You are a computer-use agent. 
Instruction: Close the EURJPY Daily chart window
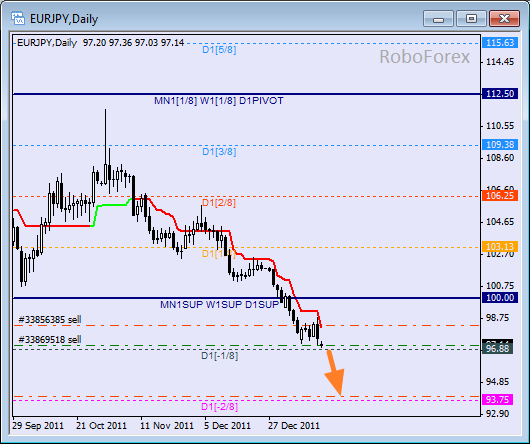(x=504, y=18)
